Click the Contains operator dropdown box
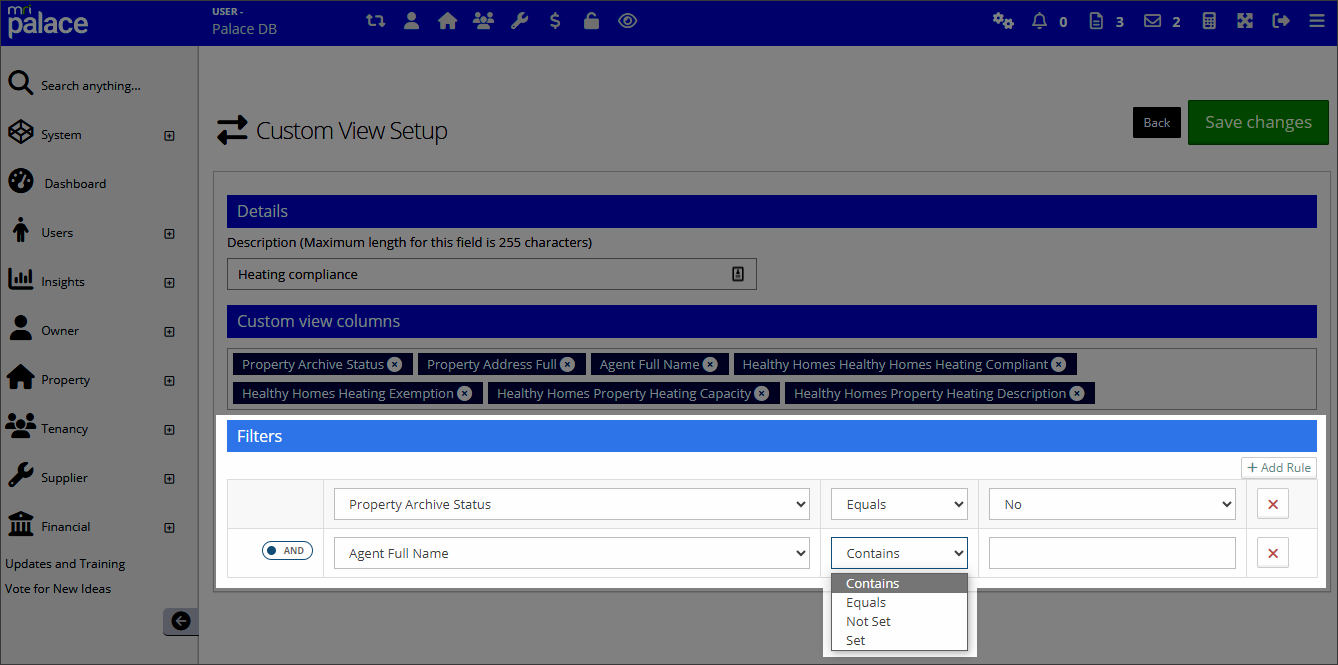This screenshot has height=665, width=1338. click(x=899, y=553)
